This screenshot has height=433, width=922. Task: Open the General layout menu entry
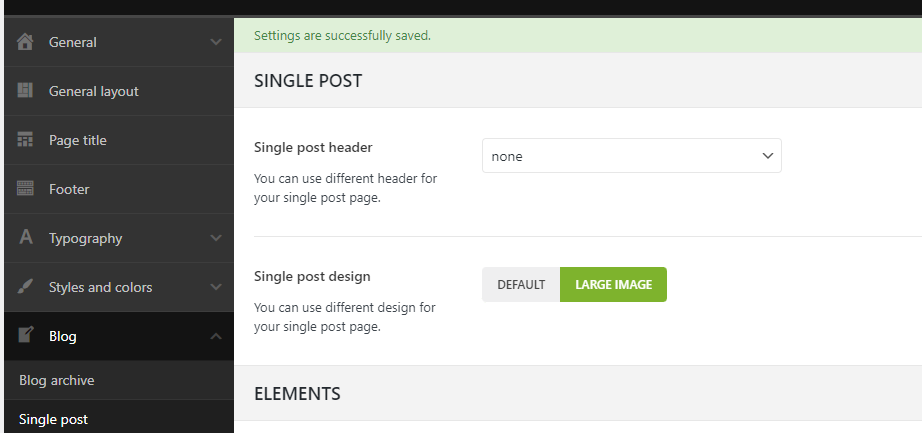click(x=94, y=91)
